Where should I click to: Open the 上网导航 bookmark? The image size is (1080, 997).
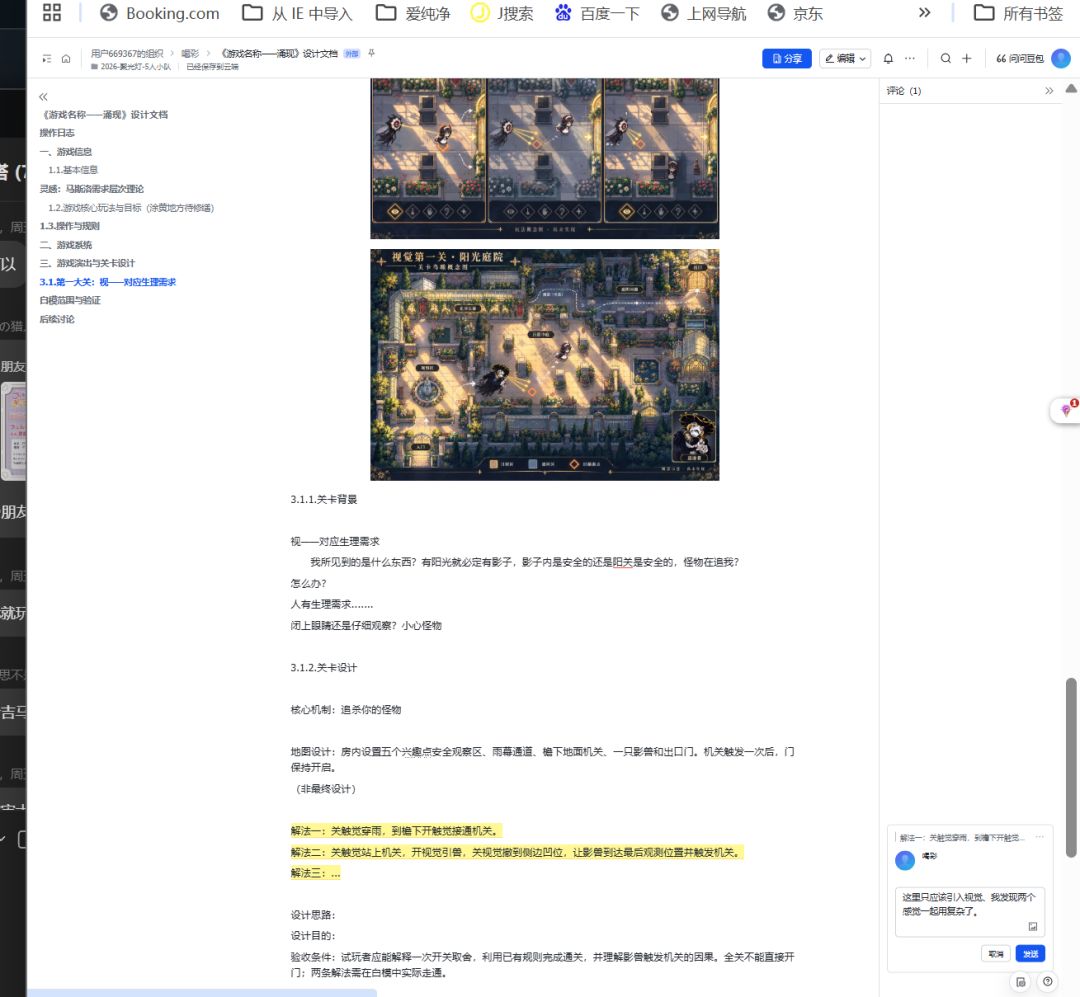(703, 13)
